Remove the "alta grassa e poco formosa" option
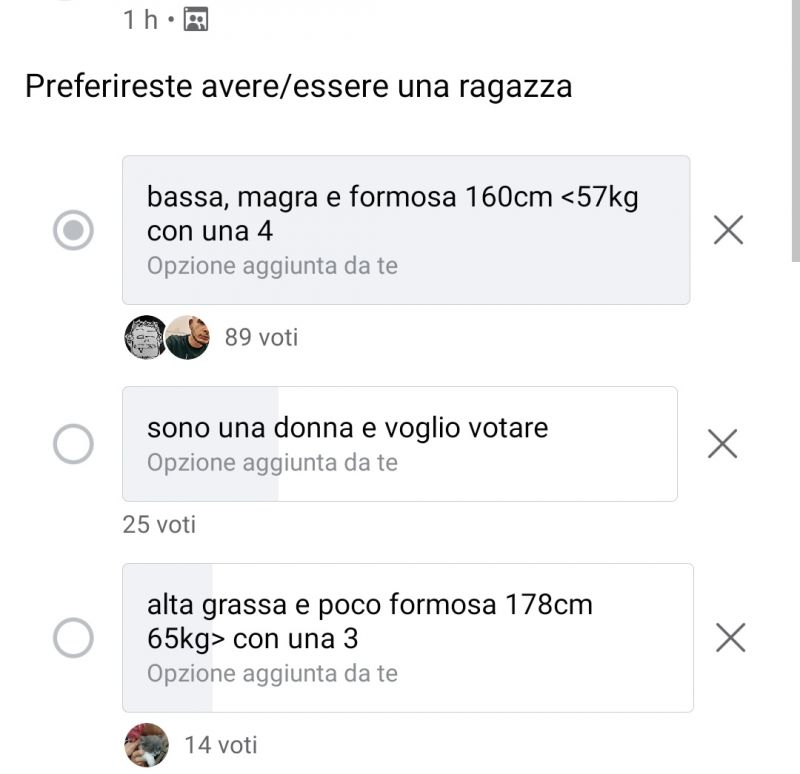The image size is (800, 774). (x=731, y=637)
